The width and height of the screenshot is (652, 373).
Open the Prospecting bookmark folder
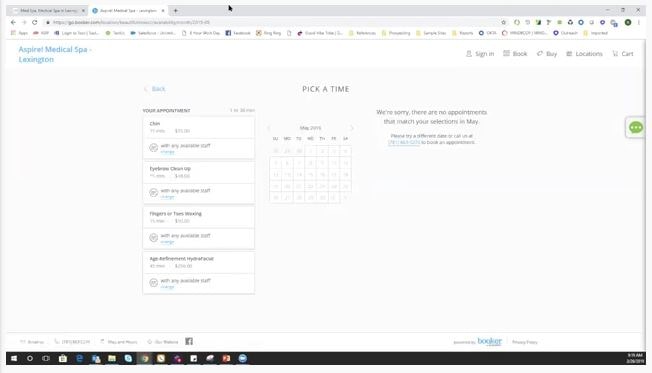(396, 33)
